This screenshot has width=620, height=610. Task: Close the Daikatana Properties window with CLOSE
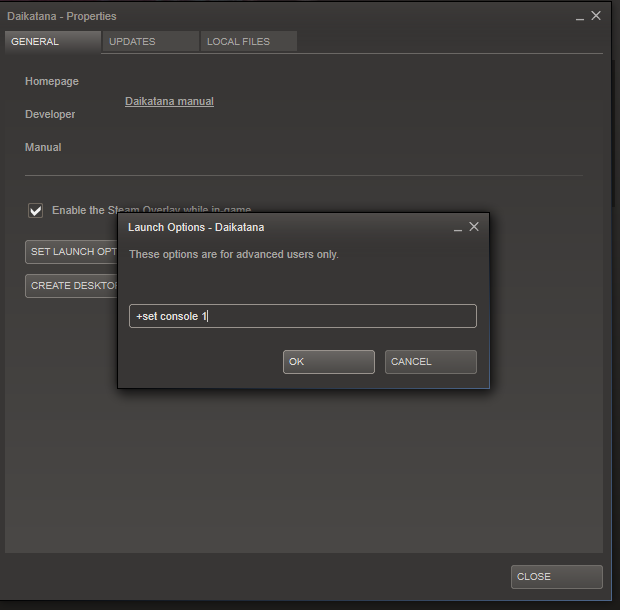[x=557, y=577]
